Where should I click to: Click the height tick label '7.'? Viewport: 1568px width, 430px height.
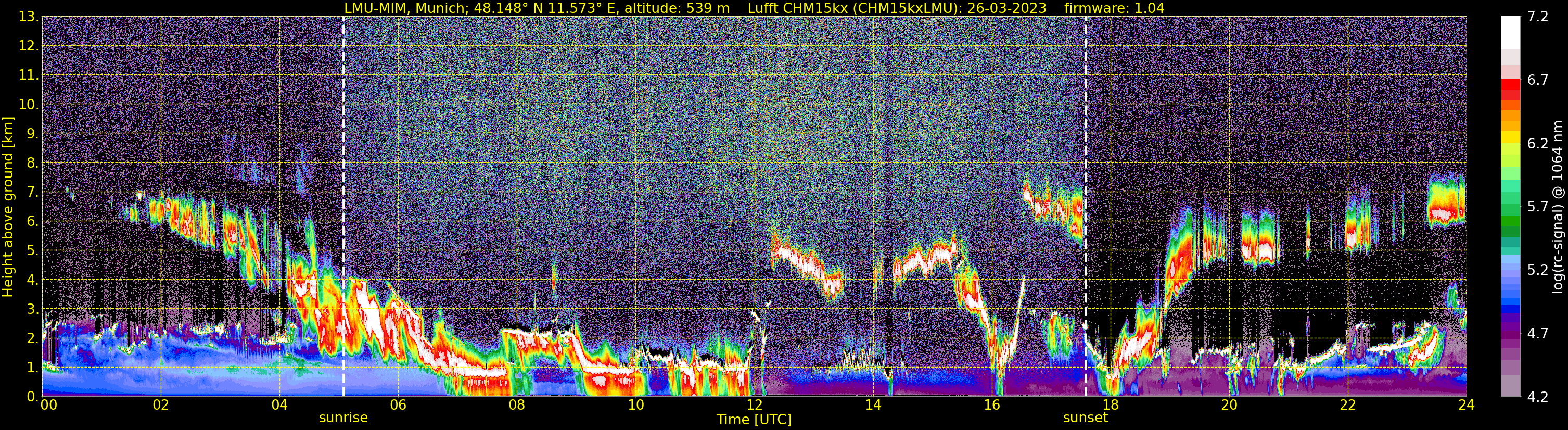tap(32, 193)
